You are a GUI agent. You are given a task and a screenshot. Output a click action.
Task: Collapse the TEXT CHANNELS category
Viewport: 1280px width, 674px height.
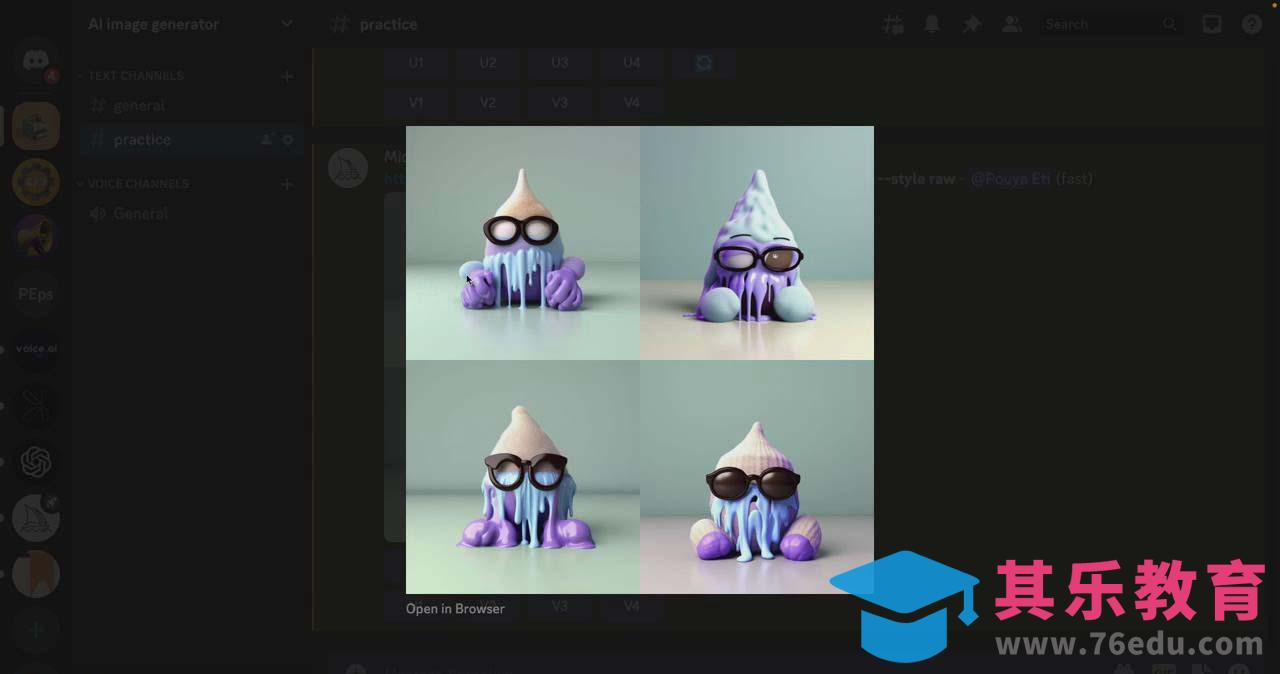[135, 76]
